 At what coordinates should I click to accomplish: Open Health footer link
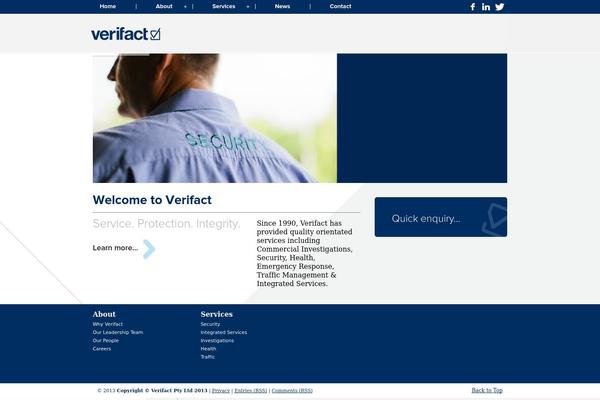[208, 349]
